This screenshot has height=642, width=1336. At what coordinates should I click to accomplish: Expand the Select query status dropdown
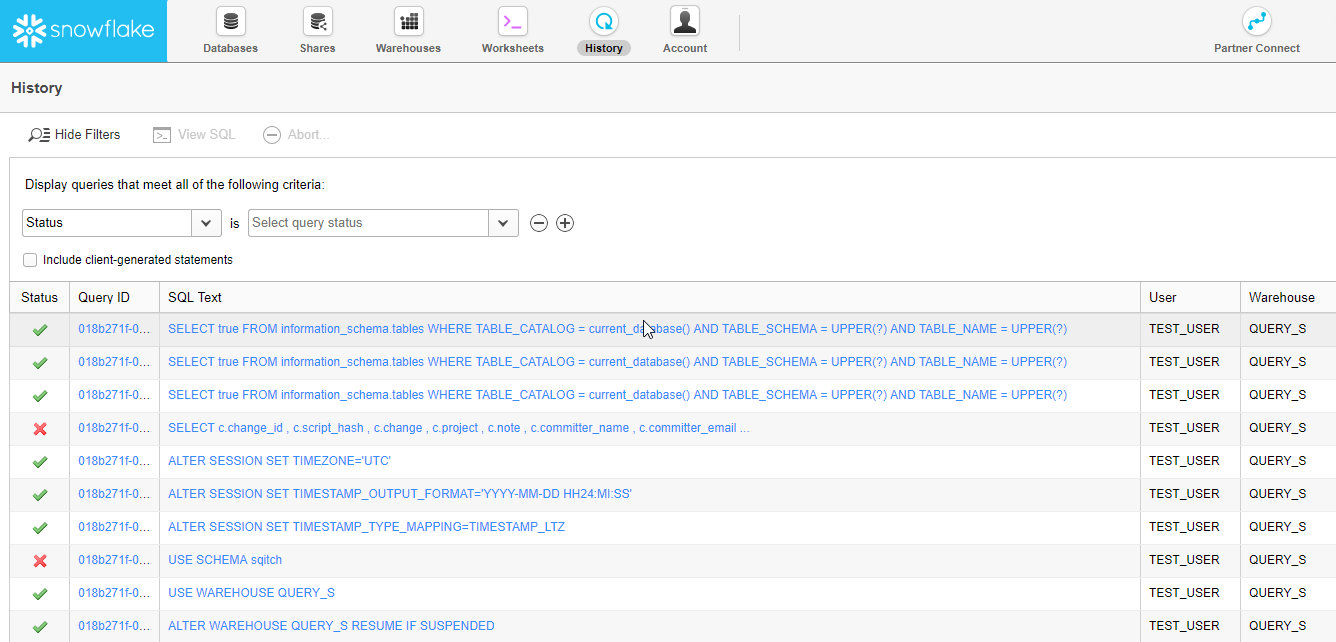(x=503, y=222)
